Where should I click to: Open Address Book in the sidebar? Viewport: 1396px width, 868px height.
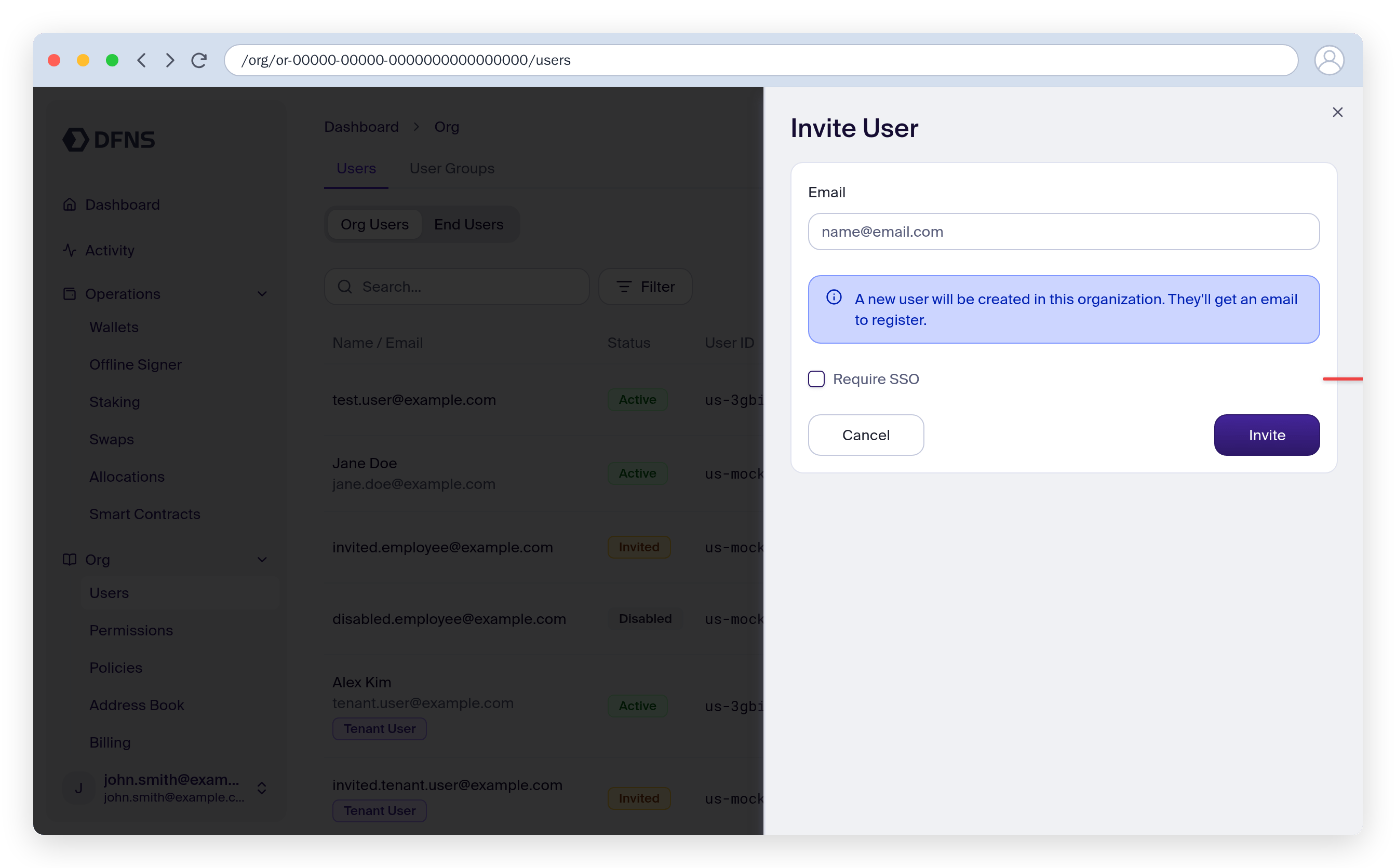pyautogui.click(x=137, y=705)
